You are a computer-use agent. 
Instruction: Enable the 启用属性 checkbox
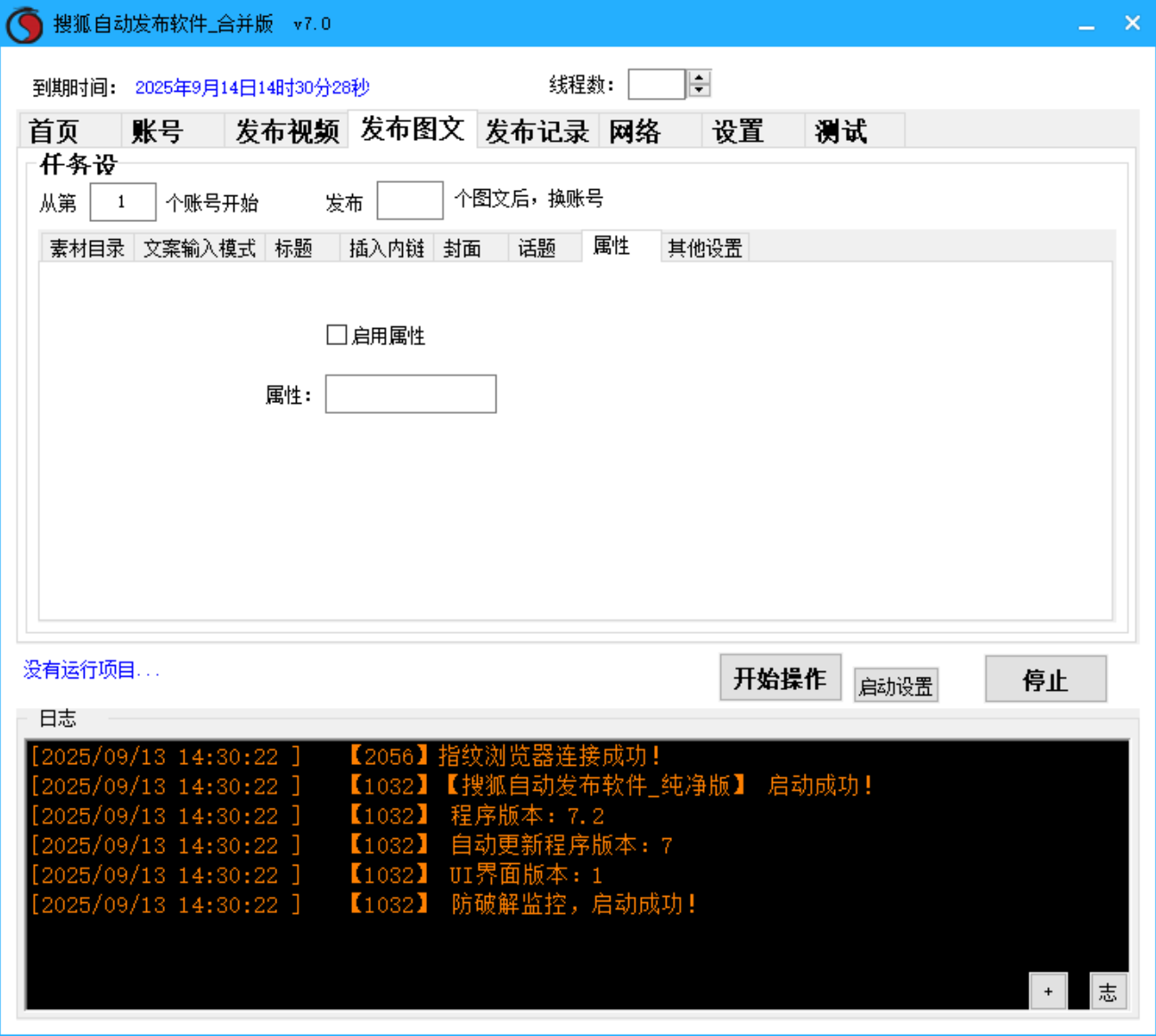336,334
